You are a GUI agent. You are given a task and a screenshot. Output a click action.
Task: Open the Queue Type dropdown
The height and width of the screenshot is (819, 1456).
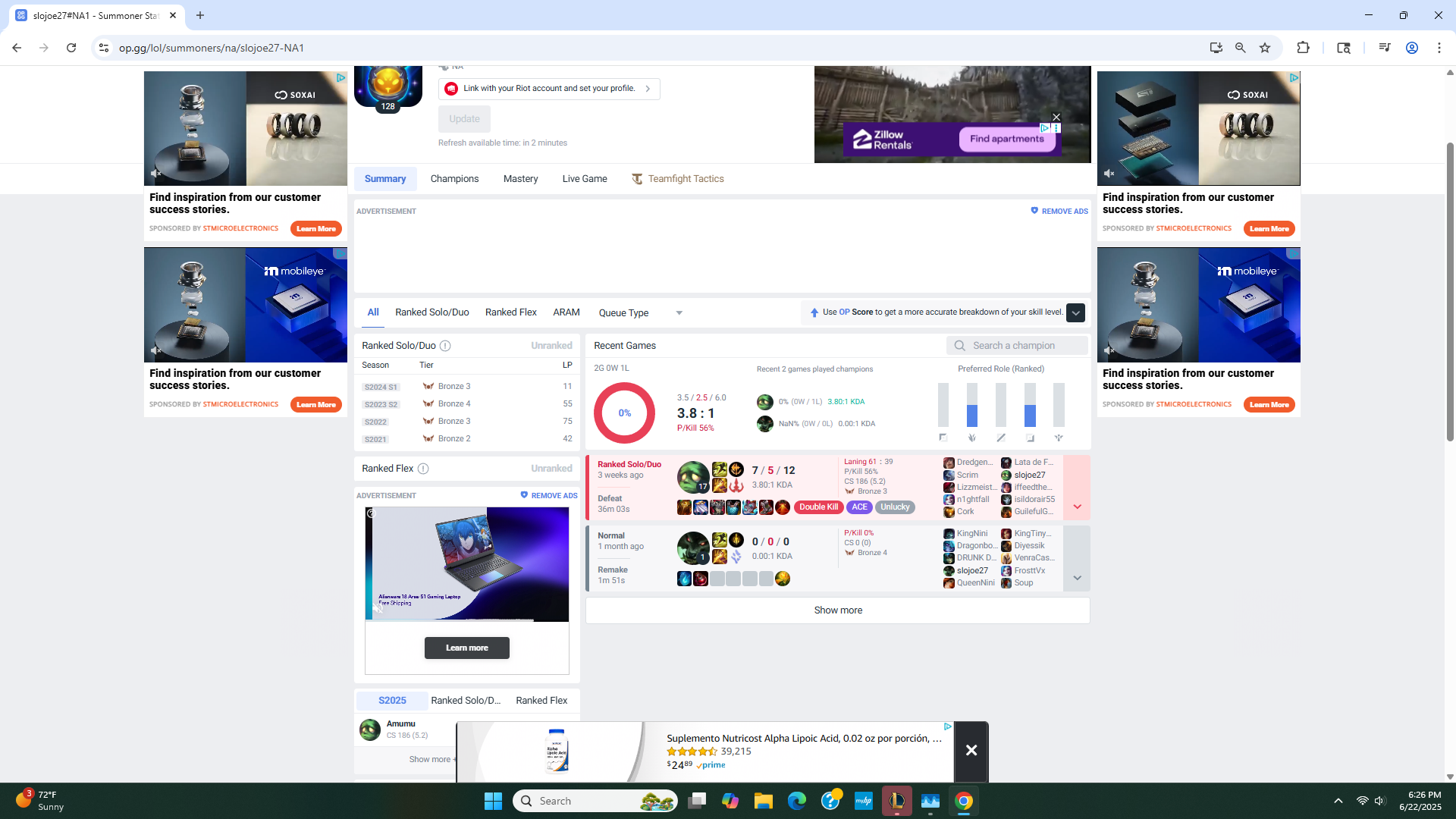click(641, 313)
